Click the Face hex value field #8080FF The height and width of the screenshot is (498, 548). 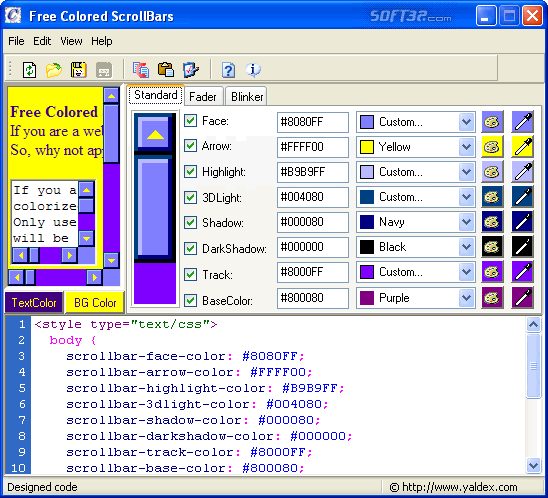[313, 122]
